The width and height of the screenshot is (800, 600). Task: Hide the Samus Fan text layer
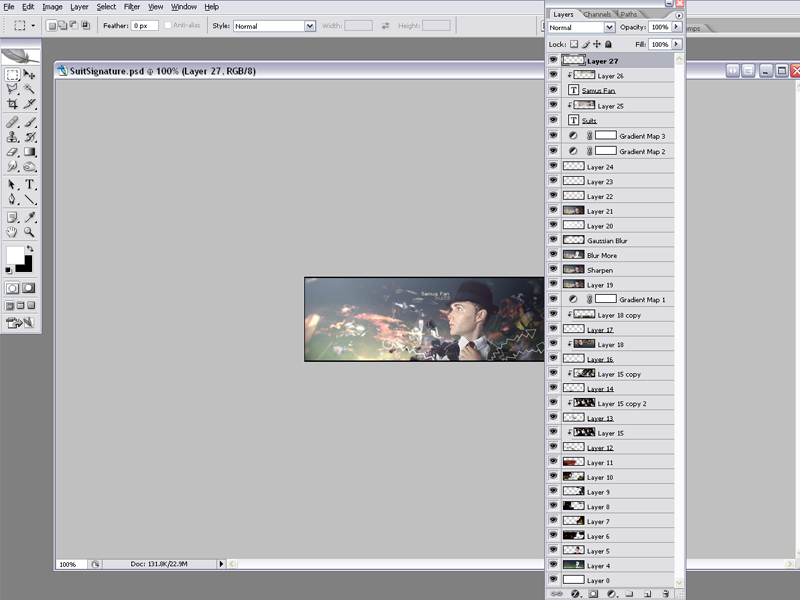[x=553, y=90]
